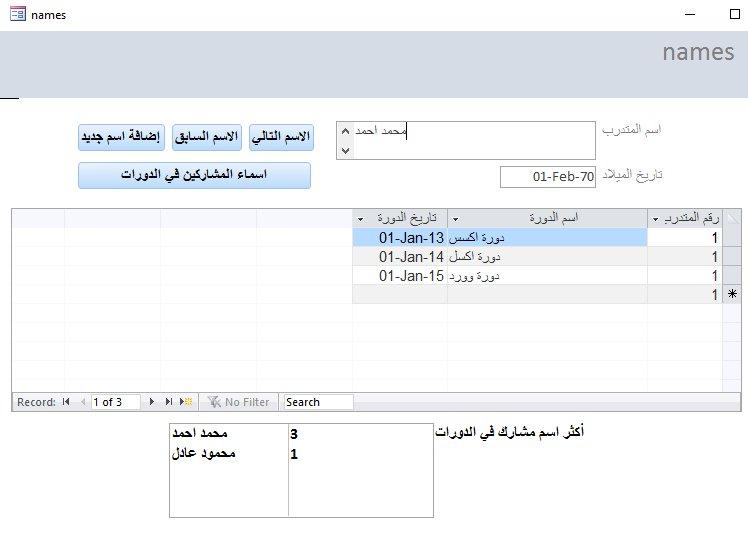Image resolution: width=748 pixels, height=536 pixels.
Task: Go to previous record arrow
Action: click(83, 402)
